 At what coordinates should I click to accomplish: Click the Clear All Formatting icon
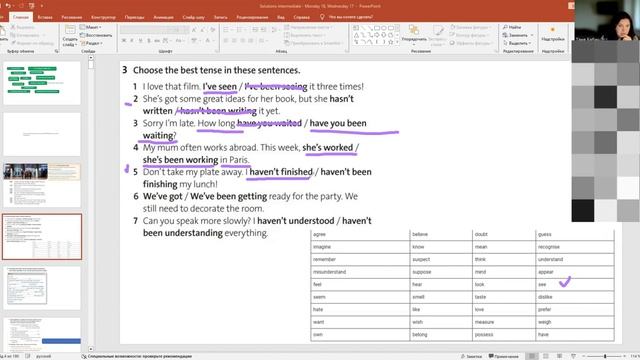(212, 30)
